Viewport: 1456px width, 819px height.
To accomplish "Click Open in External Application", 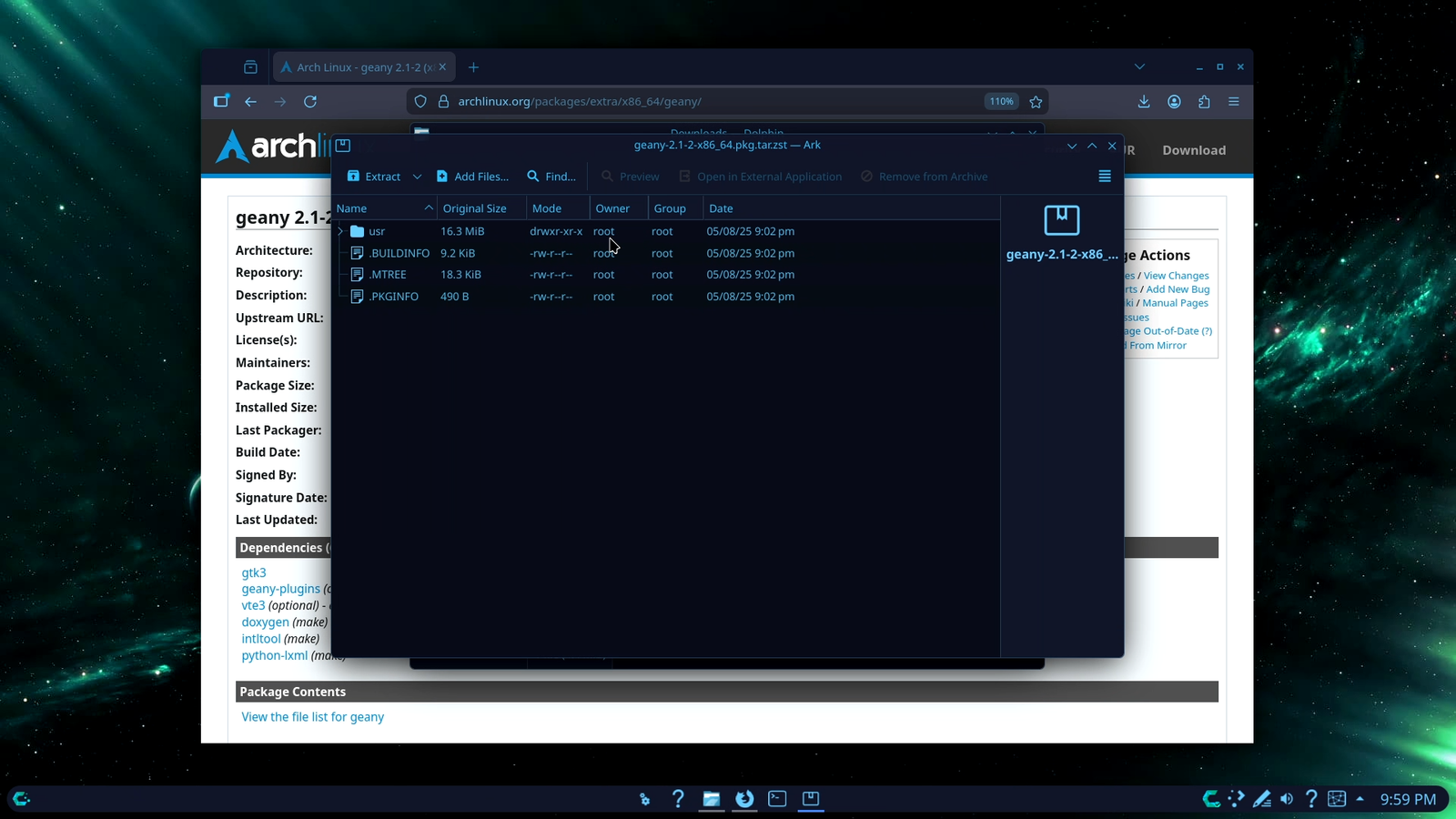I will [x=761, y=177].
